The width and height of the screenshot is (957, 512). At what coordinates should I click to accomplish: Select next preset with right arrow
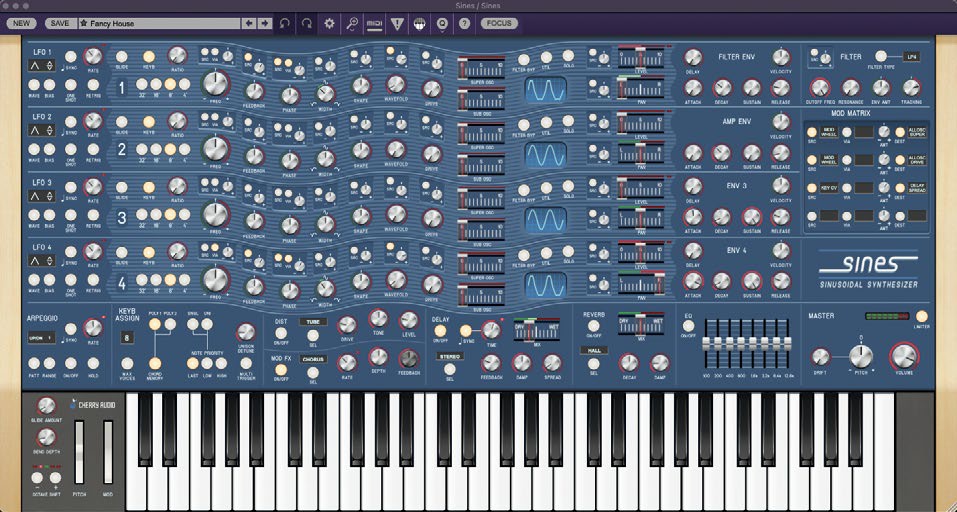pos(264,23)
